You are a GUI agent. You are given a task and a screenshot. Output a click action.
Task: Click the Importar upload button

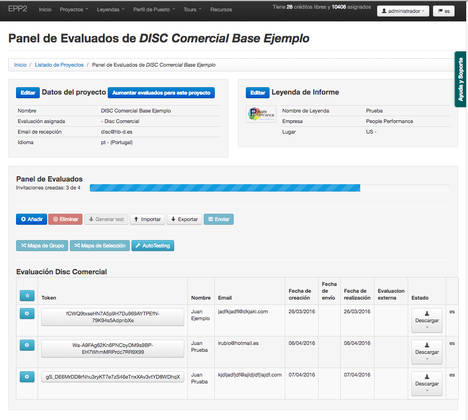147,219
